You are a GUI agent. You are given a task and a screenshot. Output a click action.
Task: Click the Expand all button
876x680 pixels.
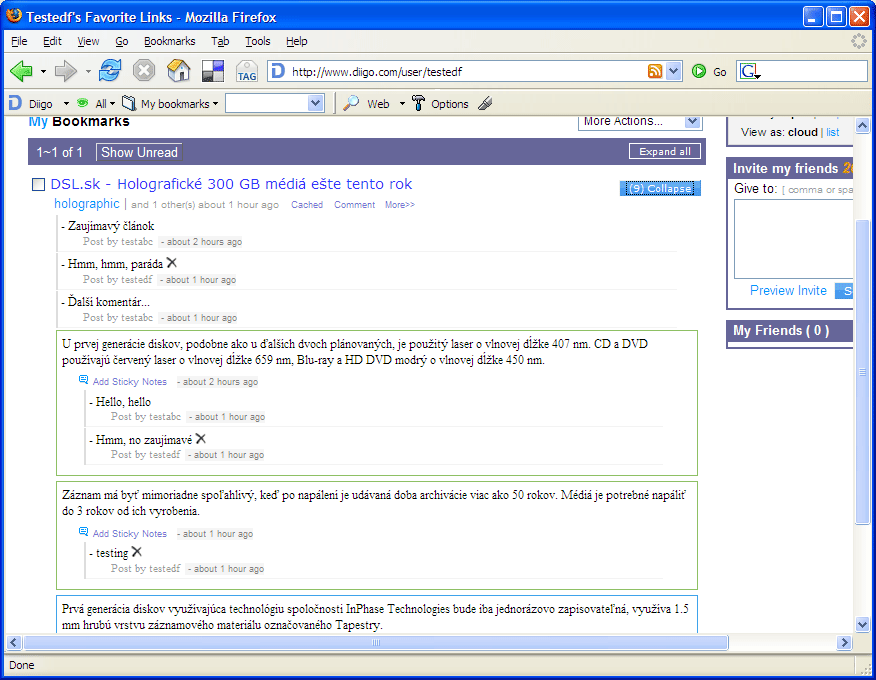click(x=665, y=151)
